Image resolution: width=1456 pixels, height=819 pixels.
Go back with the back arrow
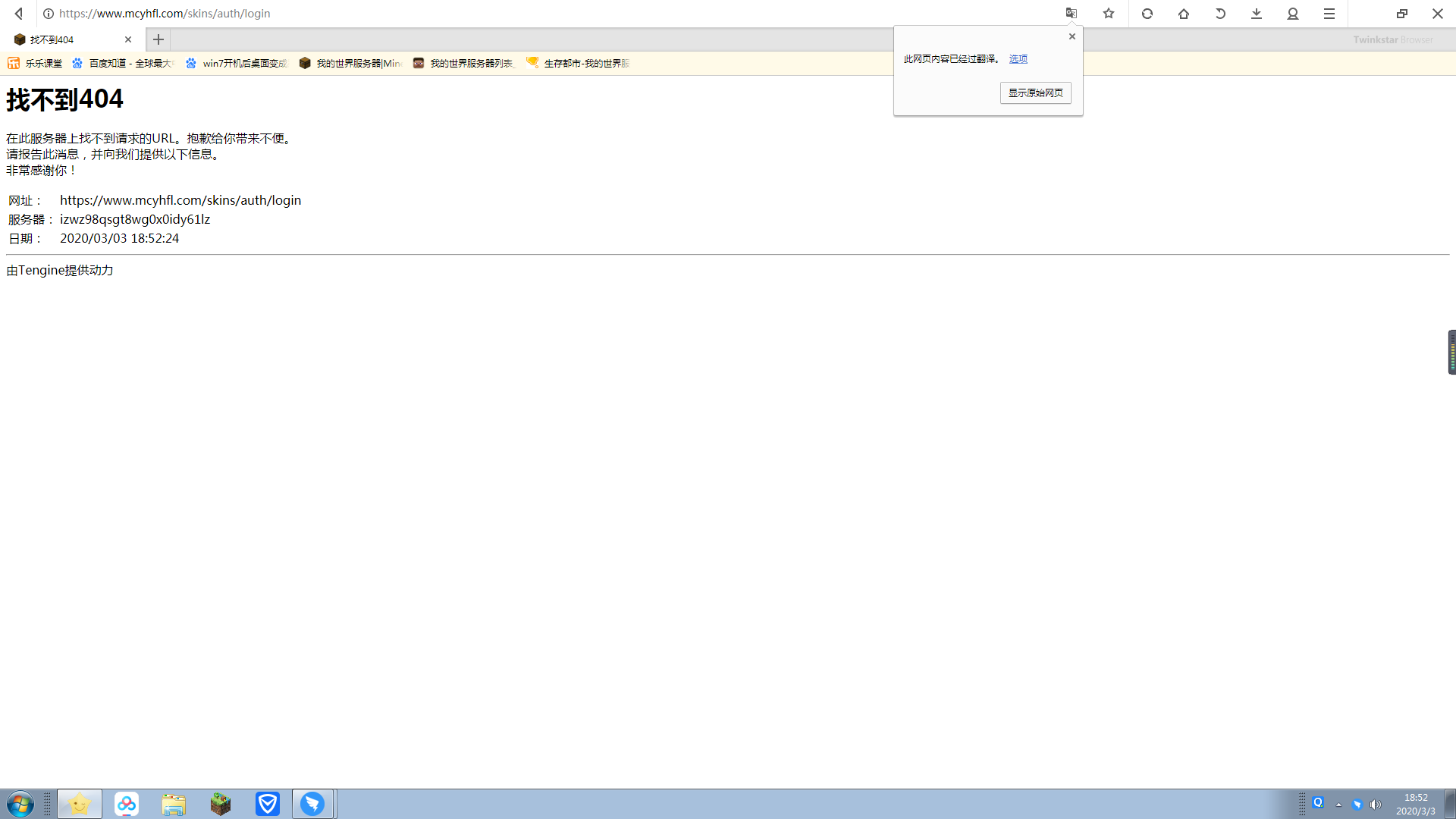tap(19, 13)
